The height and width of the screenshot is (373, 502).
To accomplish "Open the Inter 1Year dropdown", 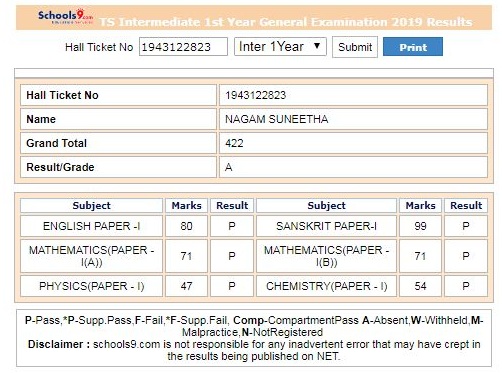I will (x=280, y=46).
